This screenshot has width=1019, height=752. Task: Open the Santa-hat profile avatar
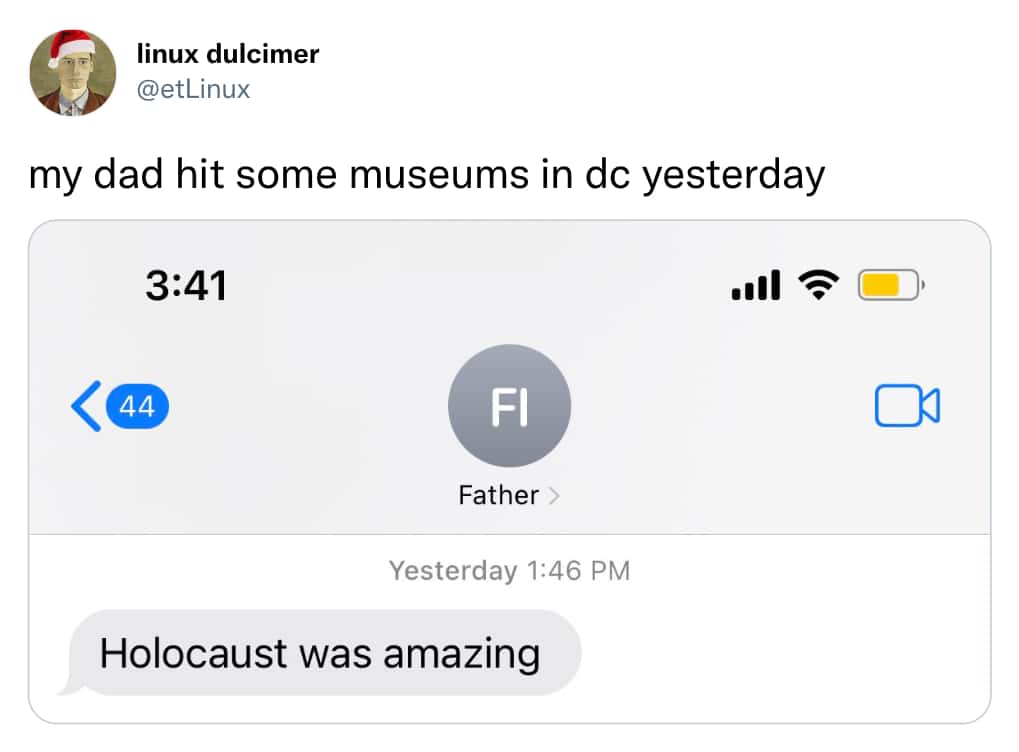pos(73,72)
